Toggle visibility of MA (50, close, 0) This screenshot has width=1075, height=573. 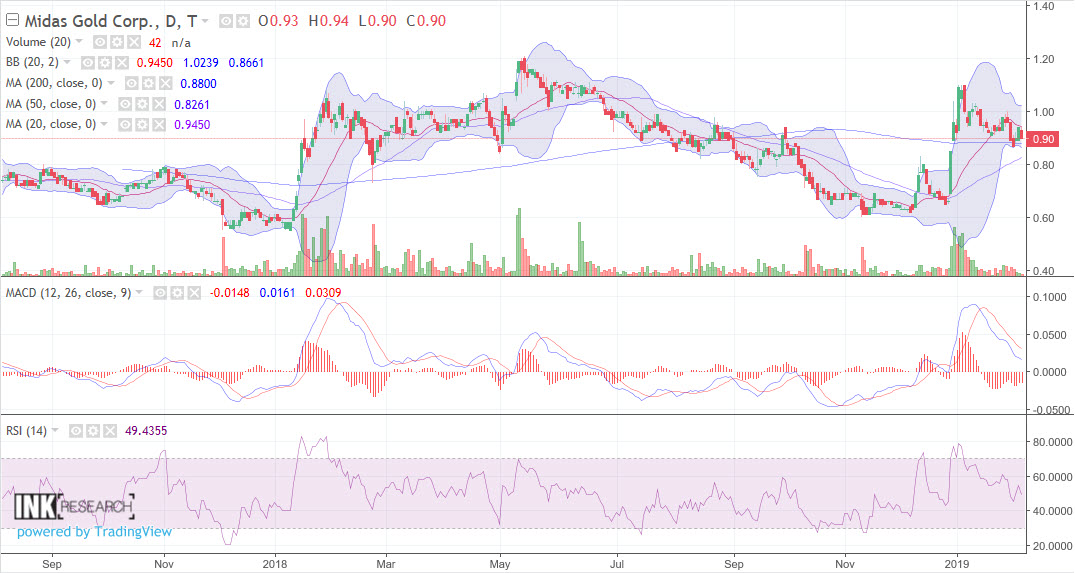(125, 104)
